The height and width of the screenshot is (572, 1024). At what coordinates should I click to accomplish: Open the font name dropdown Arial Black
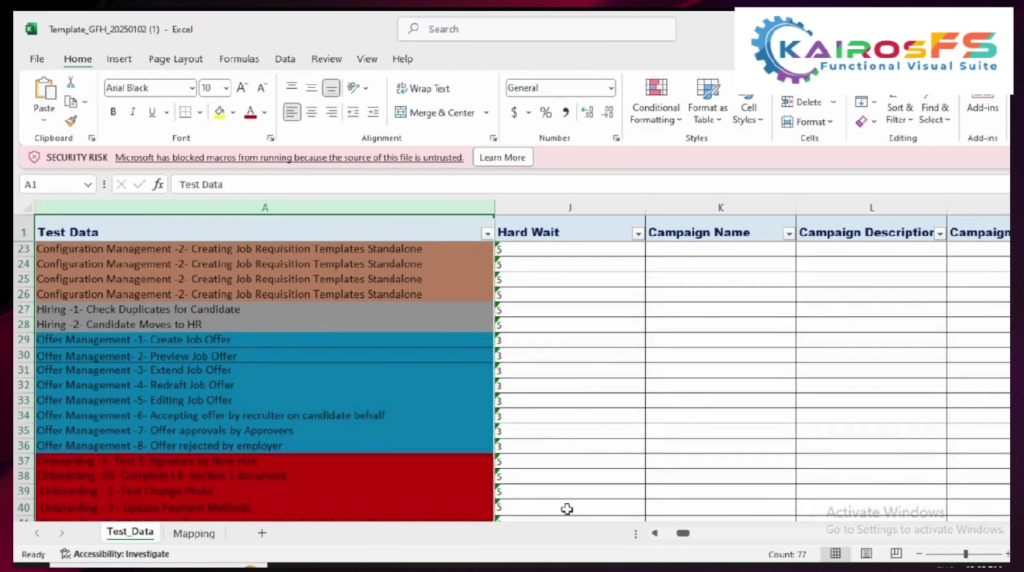149,88
